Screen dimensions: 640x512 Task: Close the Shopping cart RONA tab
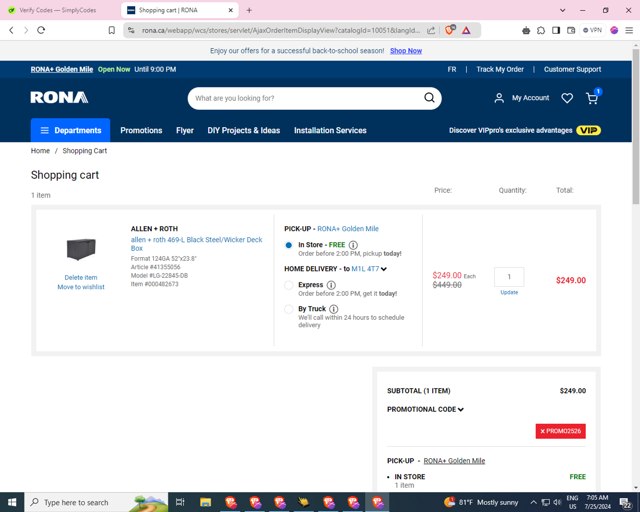(231, 10)
